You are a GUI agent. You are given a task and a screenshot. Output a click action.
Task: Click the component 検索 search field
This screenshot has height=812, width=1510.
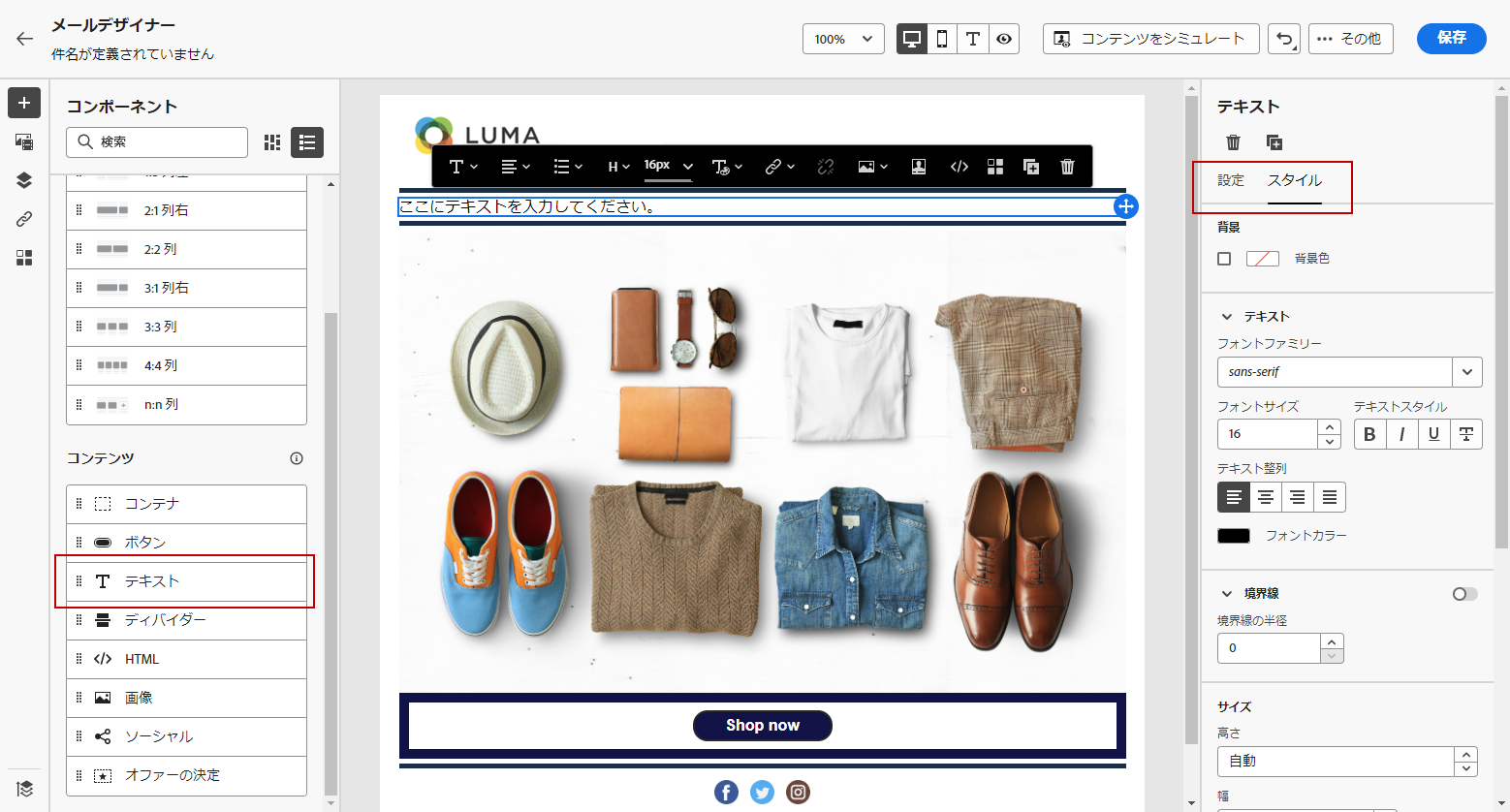[157, 142]
